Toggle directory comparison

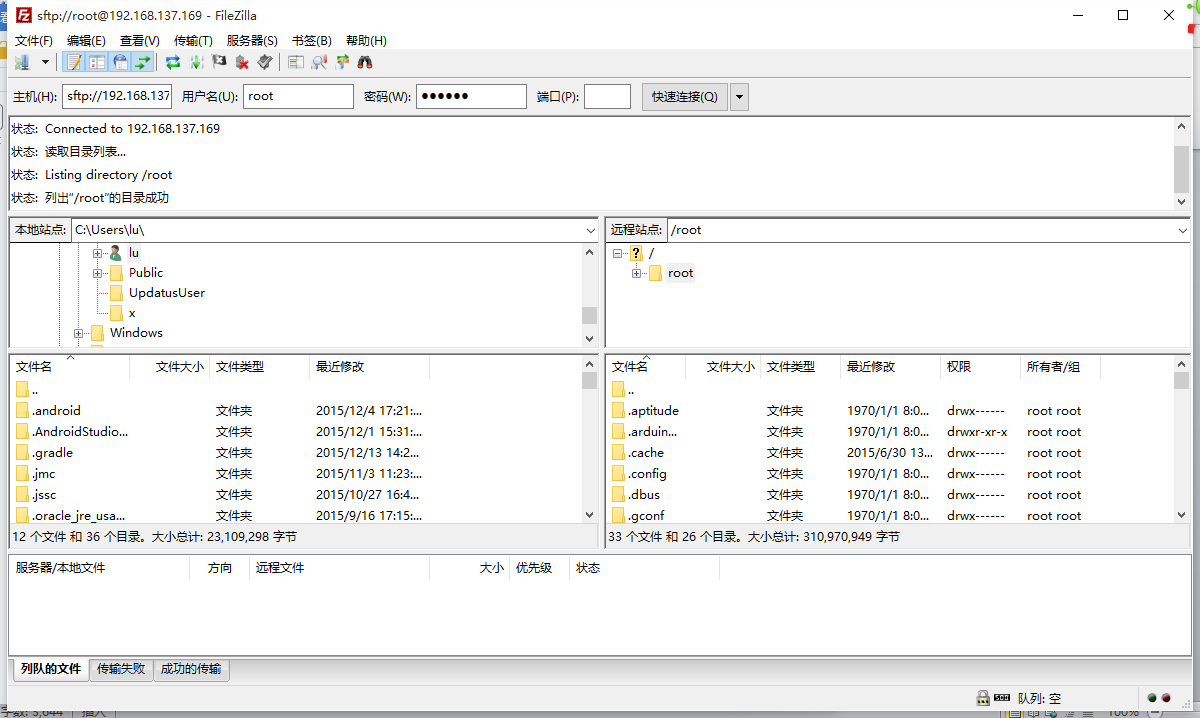319,62
